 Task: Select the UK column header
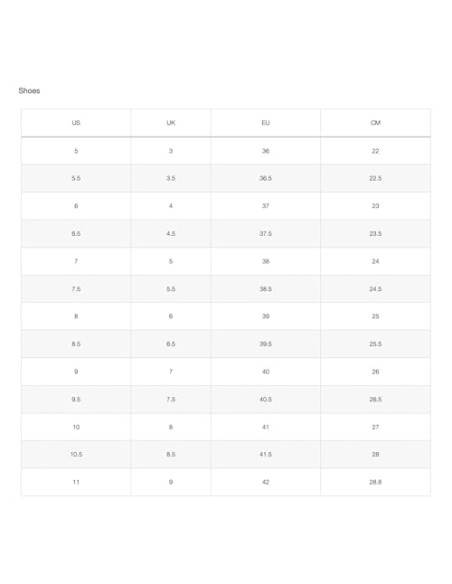171,123
